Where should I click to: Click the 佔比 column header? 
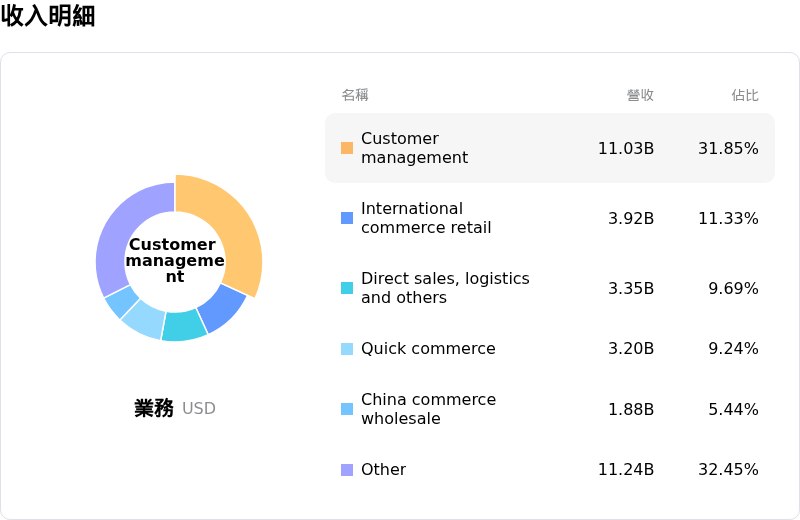[x=745, y=95]
